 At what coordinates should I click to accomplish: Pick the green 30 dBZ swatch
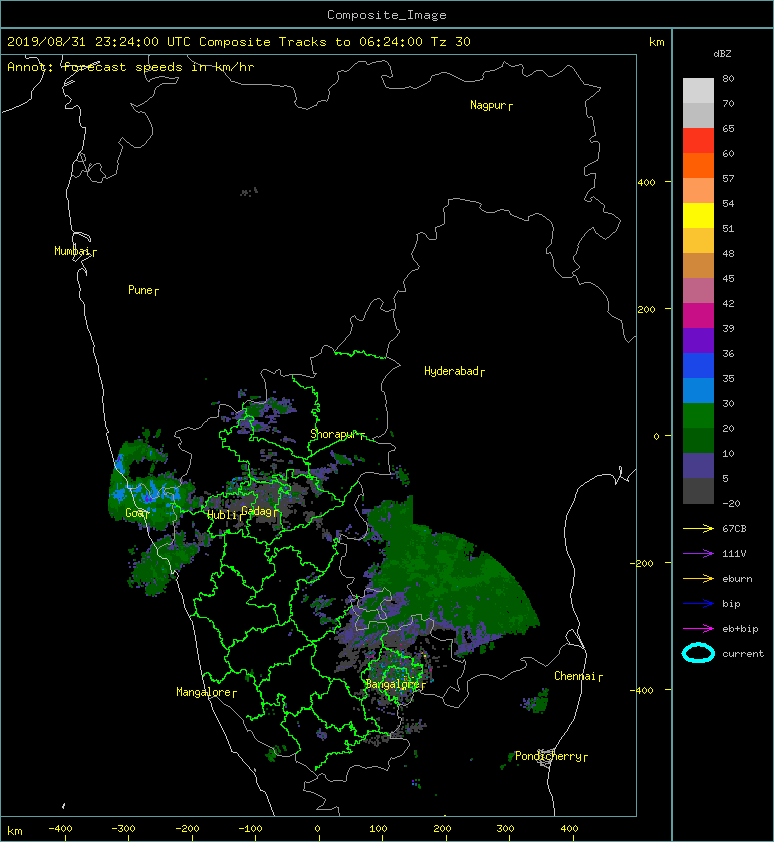click(x=698, y=415)
